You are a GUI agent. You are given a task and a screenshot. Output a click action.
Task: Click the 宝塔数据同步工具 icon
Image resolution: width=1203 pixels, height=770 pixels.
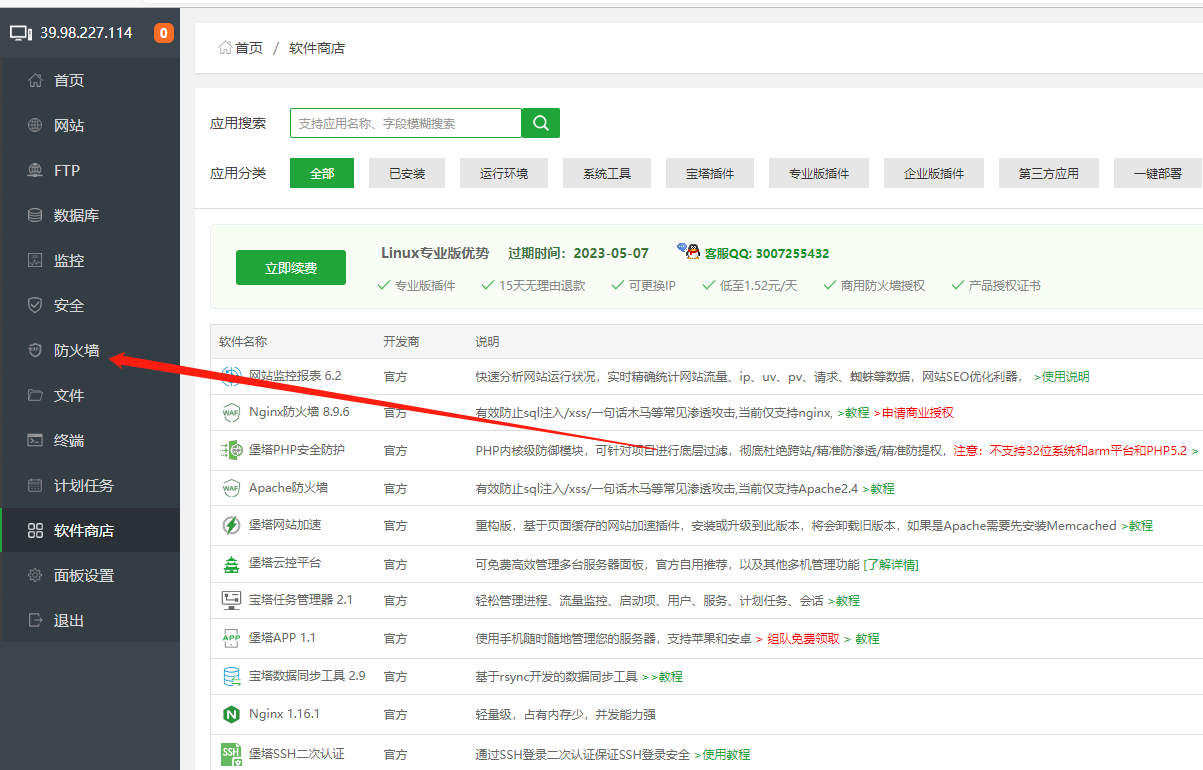[231, 676]
